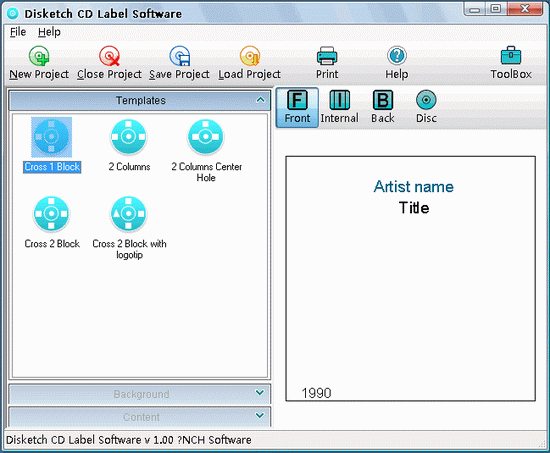Image resolution: width=550 pixels, height=453 pixels.
Task: Open the ToolBox briefcase icon
Action: coord(511,55)
